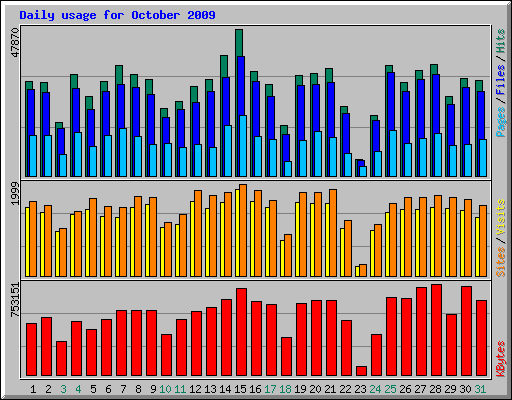Click day label 6 on the x-axis
This screenshot has height=400, width=512.
click(x=108, y=389)
